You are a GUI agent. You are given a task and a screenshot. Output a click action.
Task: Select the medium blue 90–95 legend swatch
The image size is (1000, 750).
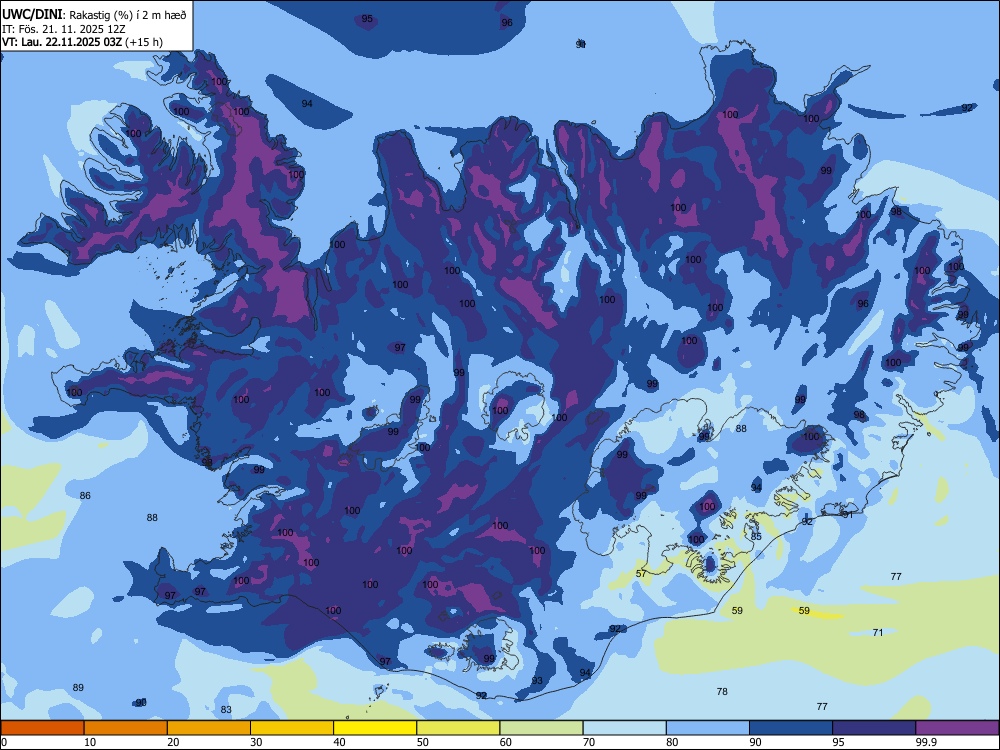coord(791,728)
